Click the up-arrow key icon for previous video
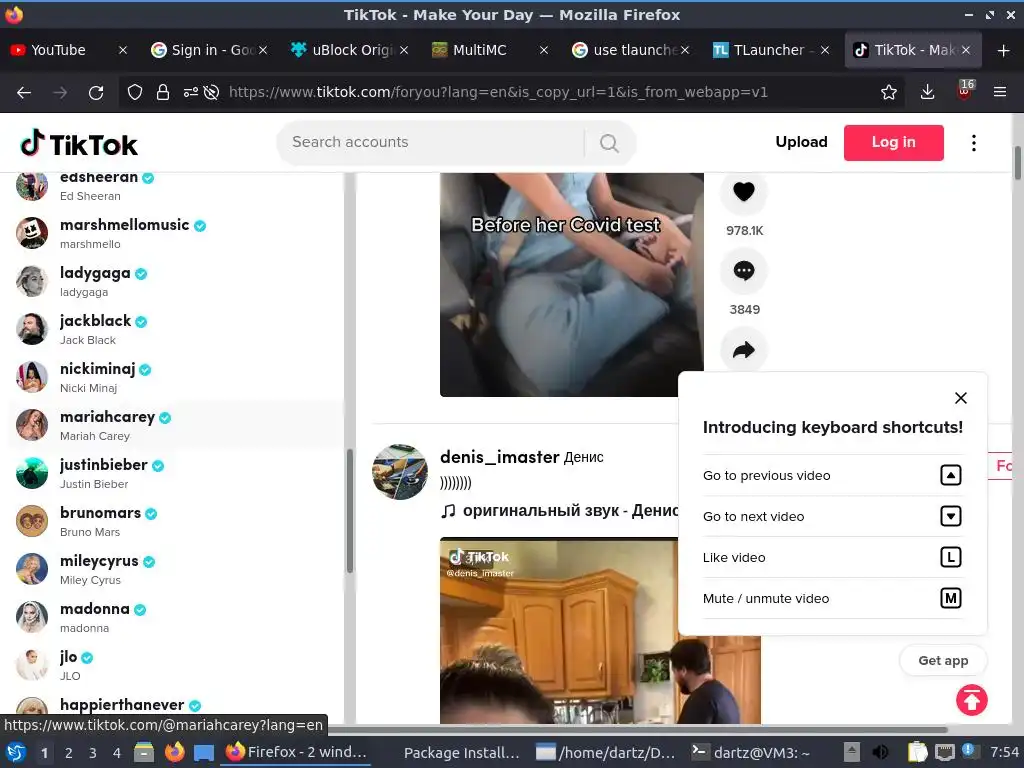Image resolution: width=1024 pixels, height=768 pixels. [950, 475]
